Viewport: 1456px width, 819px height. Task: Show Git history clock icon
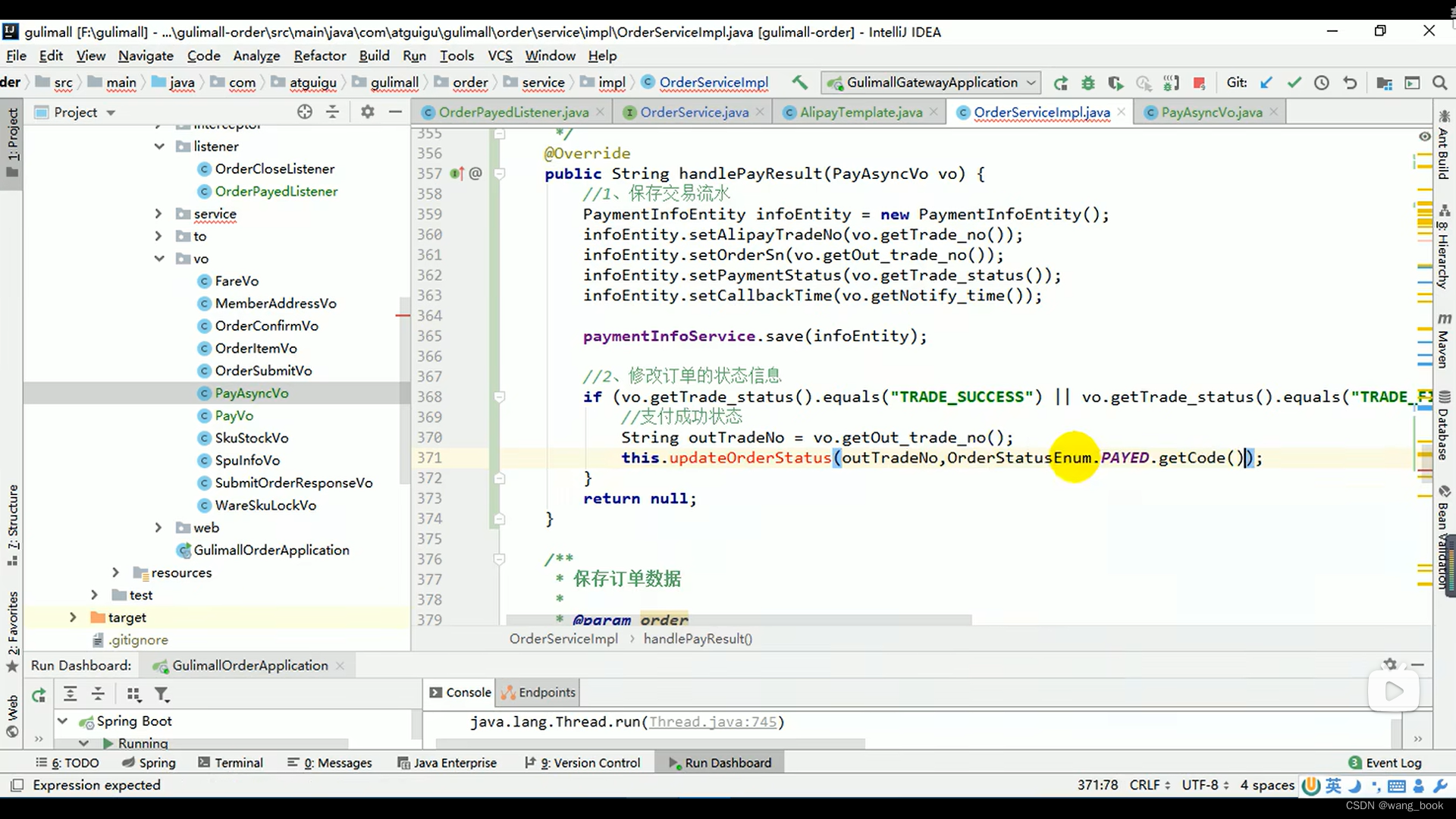tap(1322, 83)
